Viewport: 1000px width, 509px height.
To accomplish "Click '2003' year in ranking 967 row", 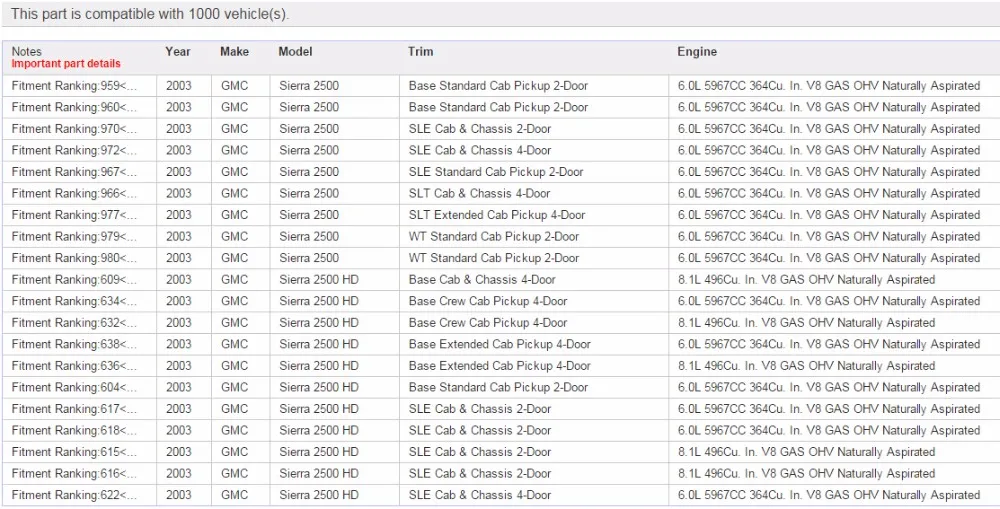I will tap(184, 172).
